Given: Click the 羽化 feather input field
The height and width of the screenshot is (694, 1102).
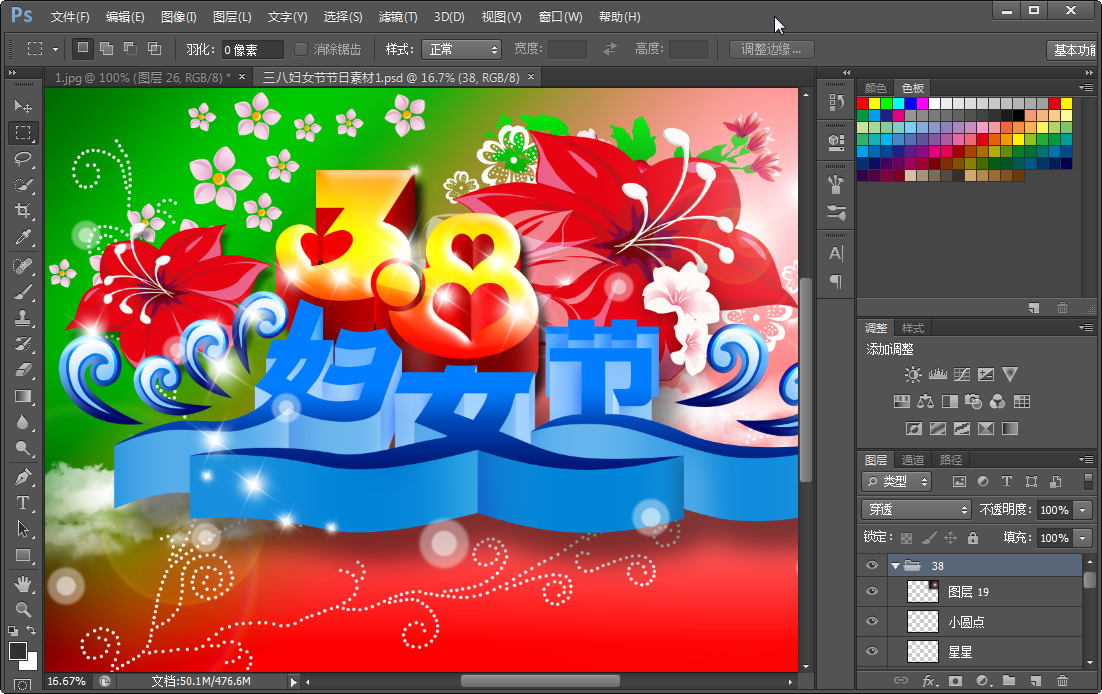Looking at the screenshot, I should [x=252, y=49].
